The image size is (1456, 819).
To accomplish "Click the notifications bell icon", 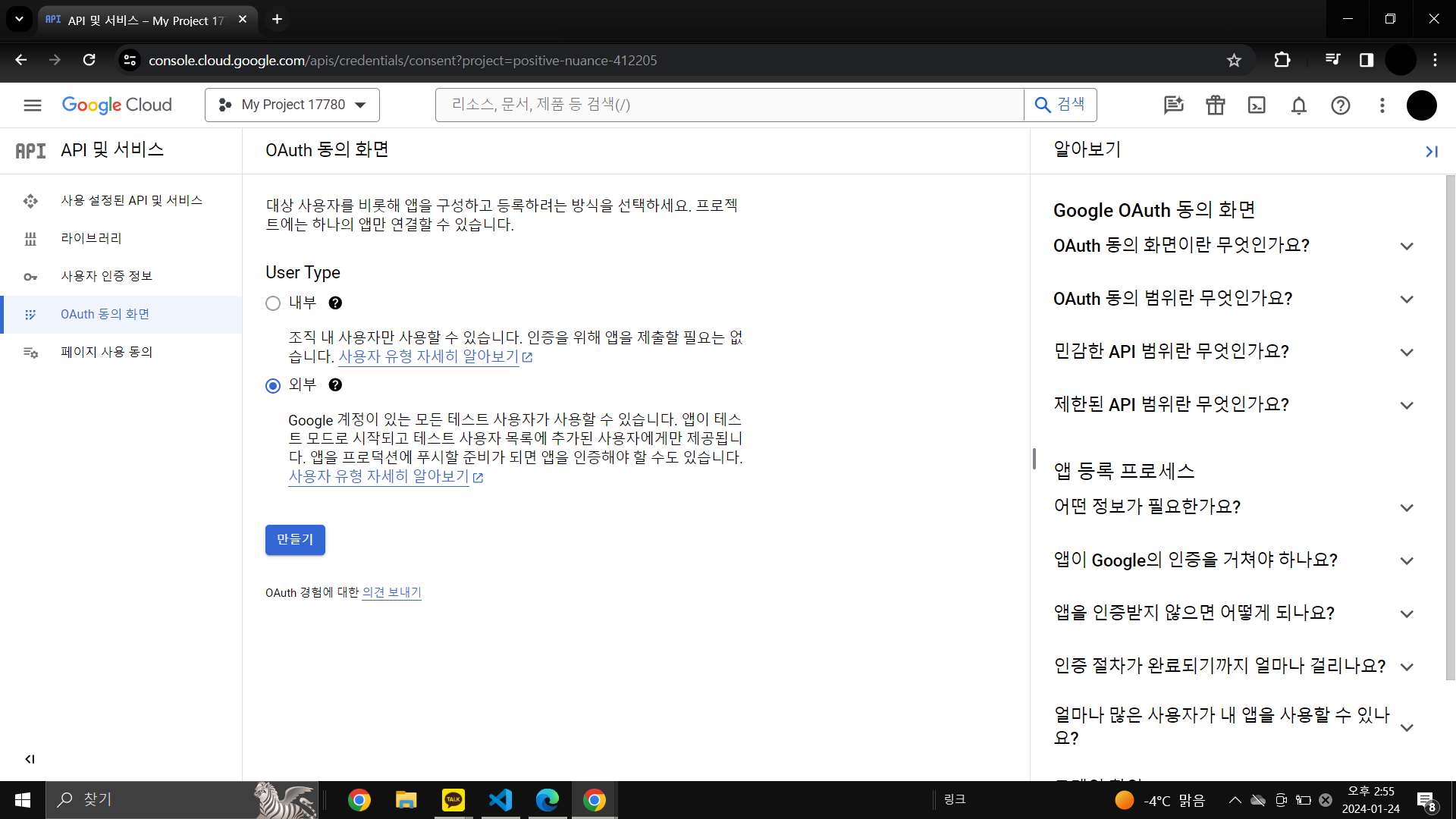I will (1298, 105).
